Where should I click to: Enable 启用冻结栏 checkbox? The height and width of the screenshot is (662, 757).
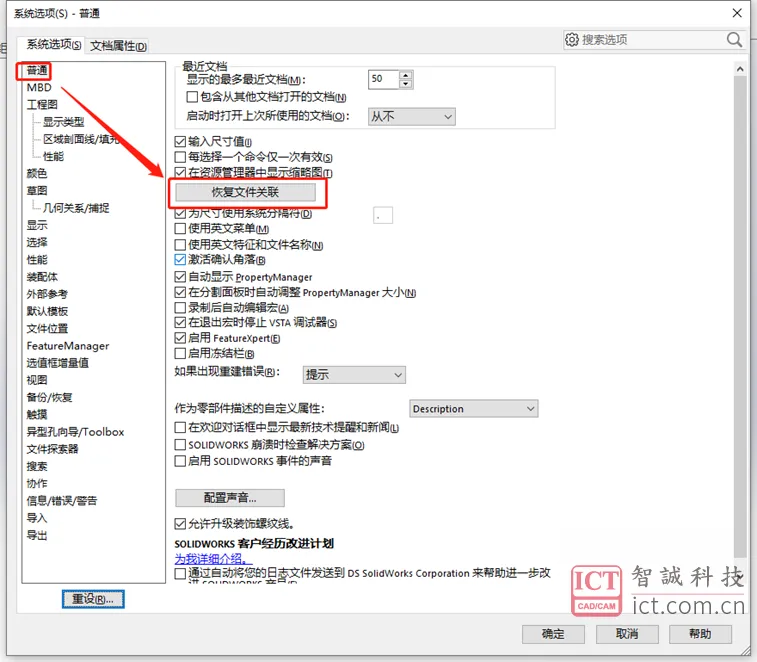180,353
